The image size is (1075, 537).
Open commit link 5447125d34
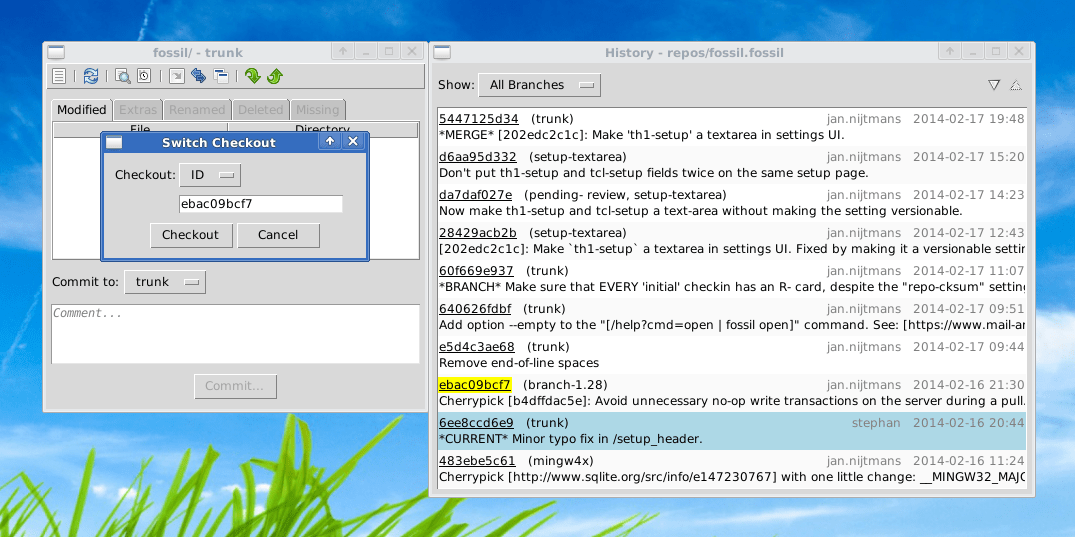479,119
